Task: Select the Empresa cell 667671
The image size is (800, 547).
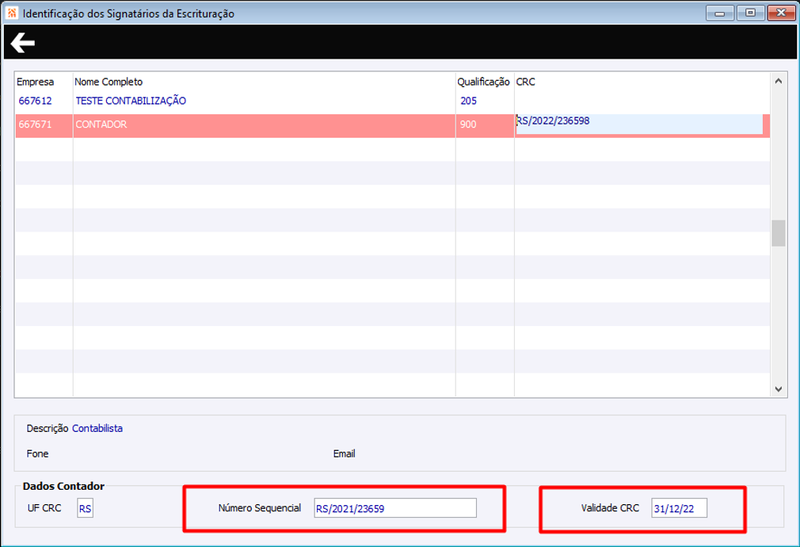Action: (x=35, y=124)
